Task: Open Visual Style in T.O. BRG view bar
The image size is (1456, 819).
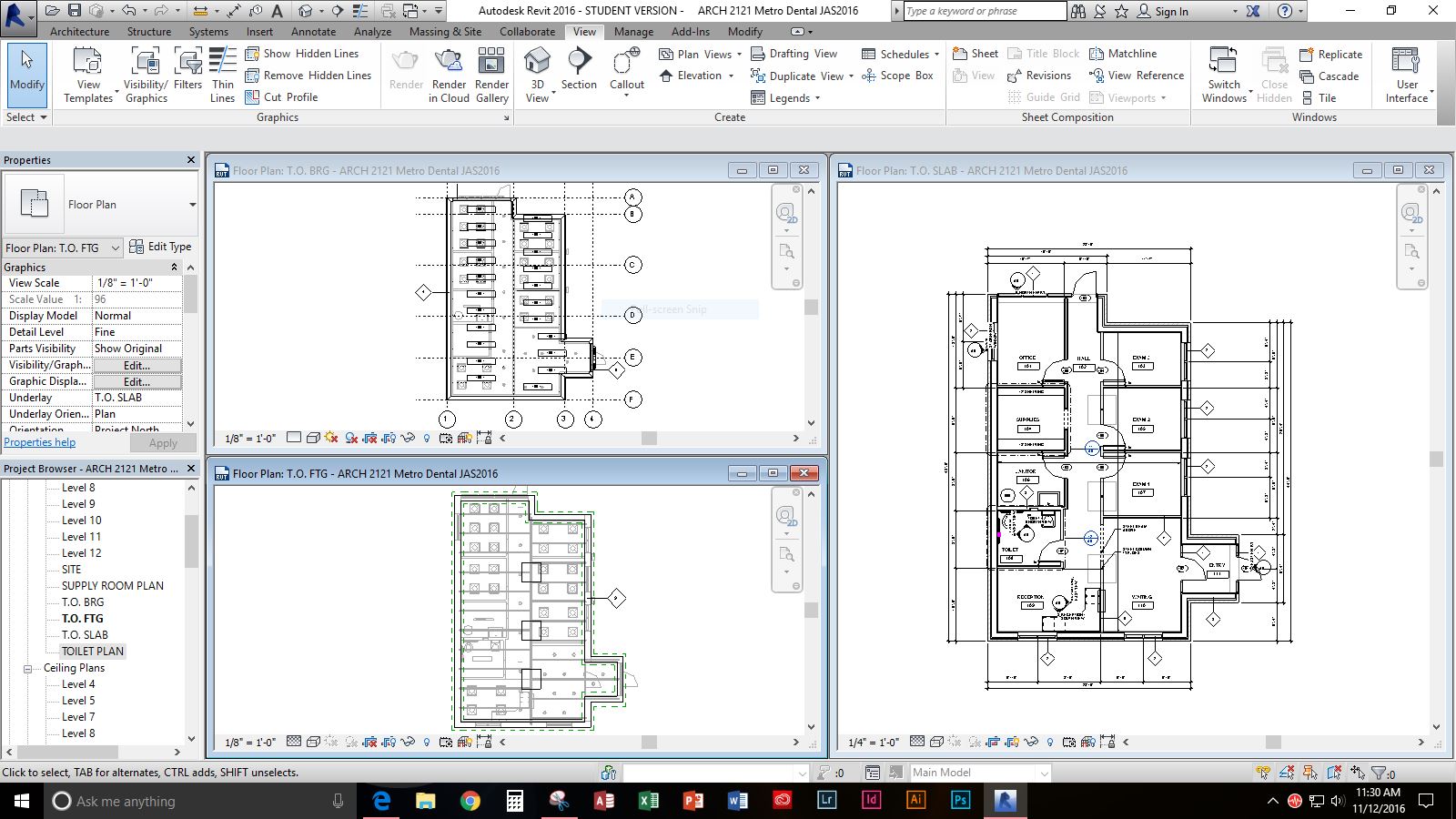Action: [313, 439]
